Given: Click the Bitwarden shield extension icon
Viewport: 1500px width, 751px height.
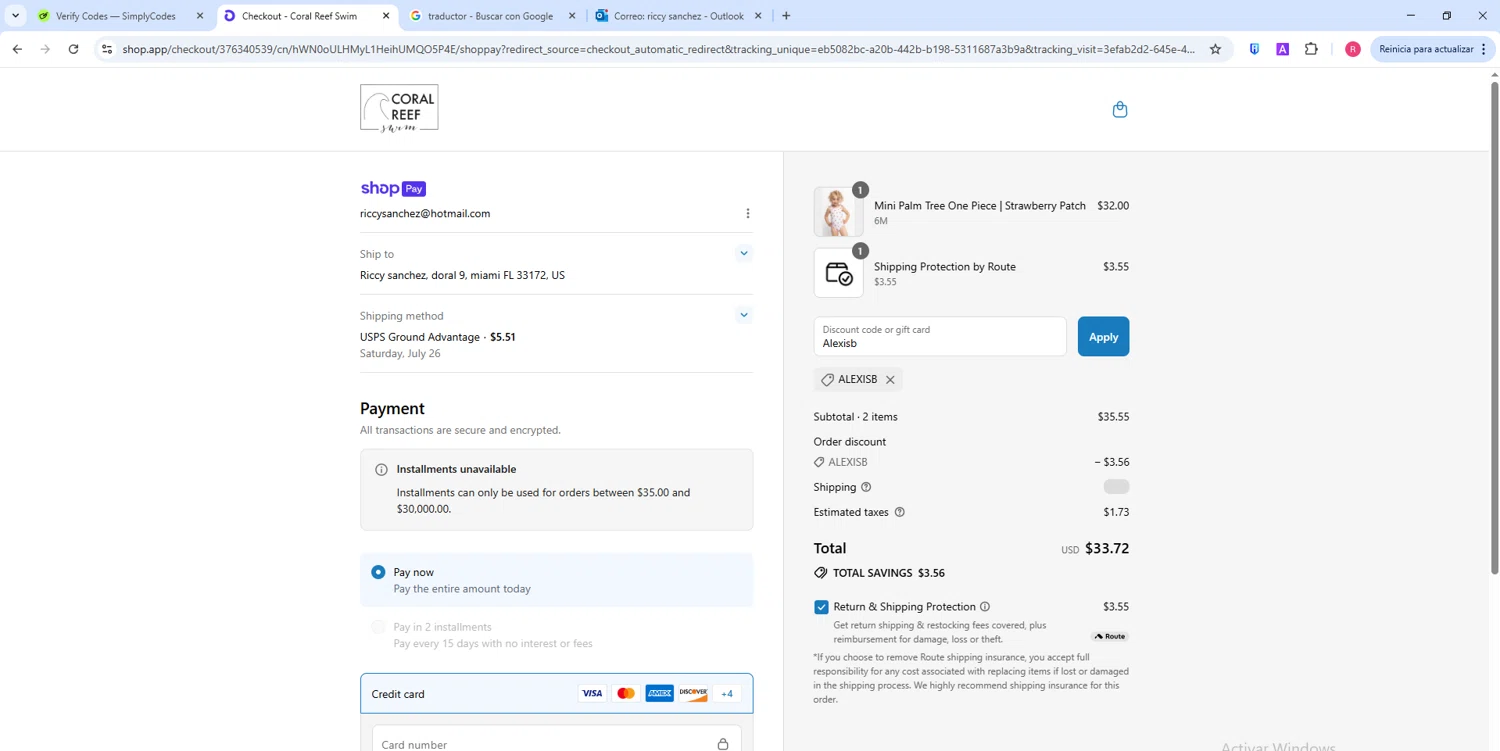Looking at the screenshot, I should tap(1254, 49).
